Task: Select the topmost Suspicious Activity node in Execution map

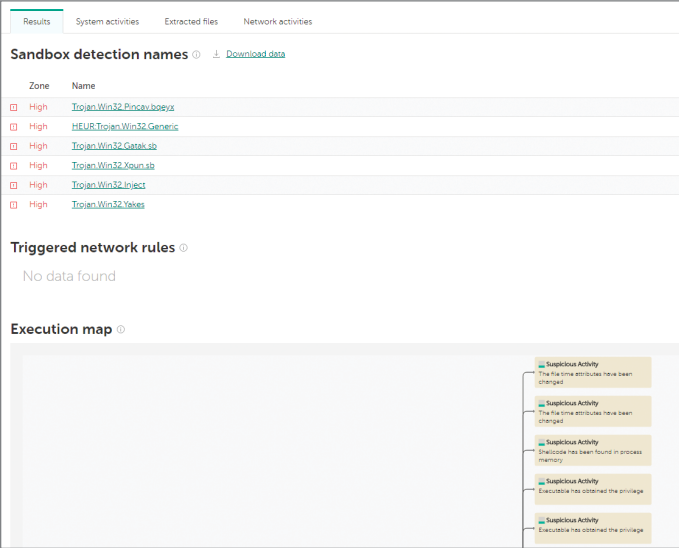Action: pos(594,372)
